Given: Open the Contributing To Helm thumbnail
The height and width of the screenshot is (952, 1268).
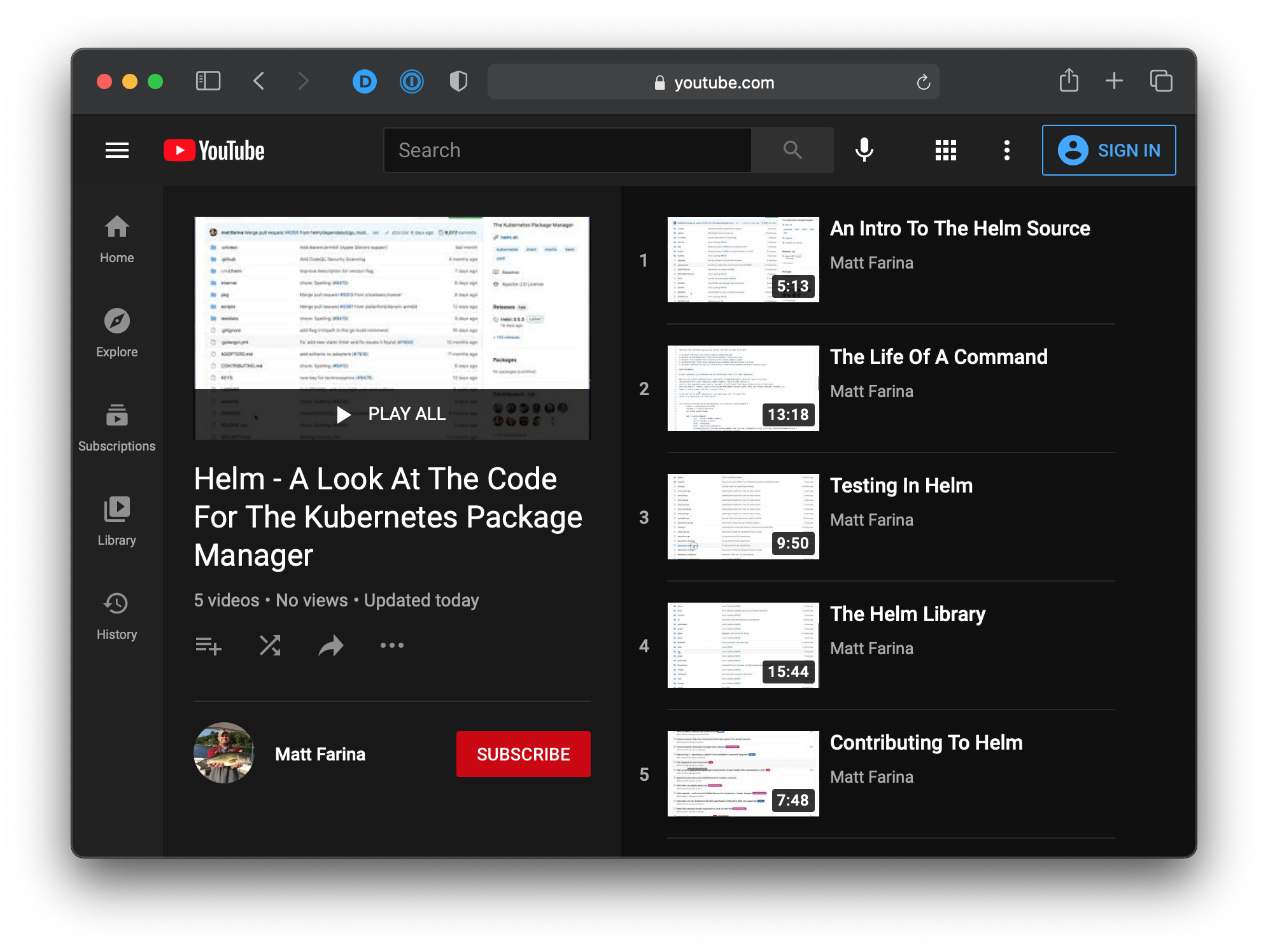Looking at the screenshot, I should coord(743,774).
